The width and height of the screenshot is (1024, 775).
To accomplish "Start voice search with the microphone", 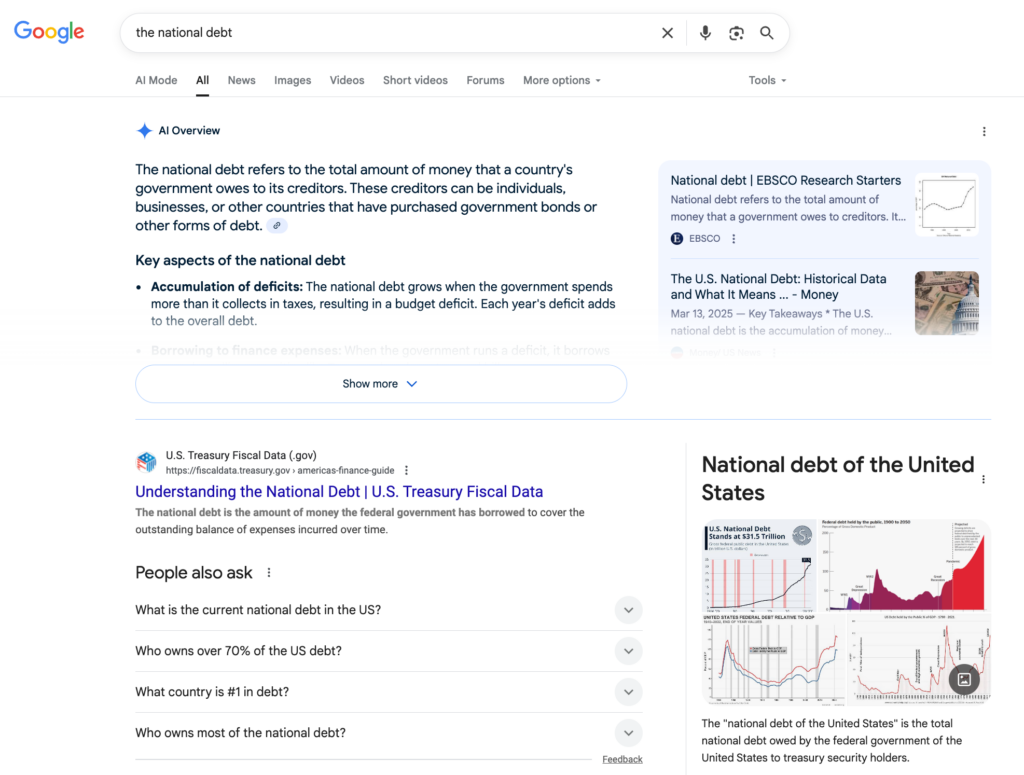I will (x=705, y=33).
